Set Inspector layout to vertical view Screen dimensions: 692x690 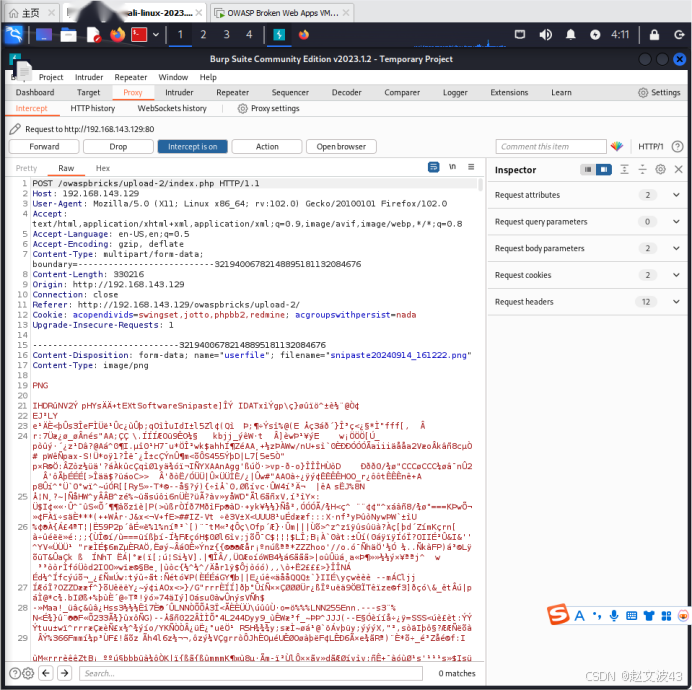pyautogui.click(x=604, y=170)
